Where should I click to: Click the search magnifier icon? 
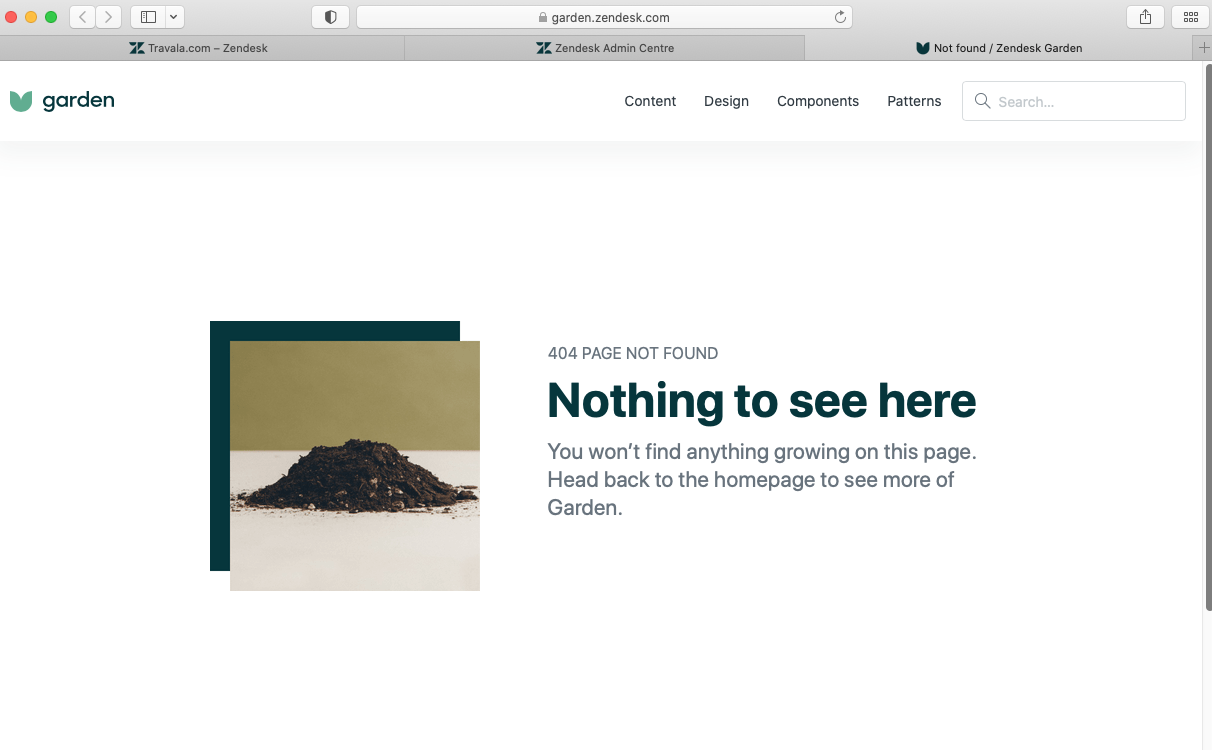tap(982, 101)
